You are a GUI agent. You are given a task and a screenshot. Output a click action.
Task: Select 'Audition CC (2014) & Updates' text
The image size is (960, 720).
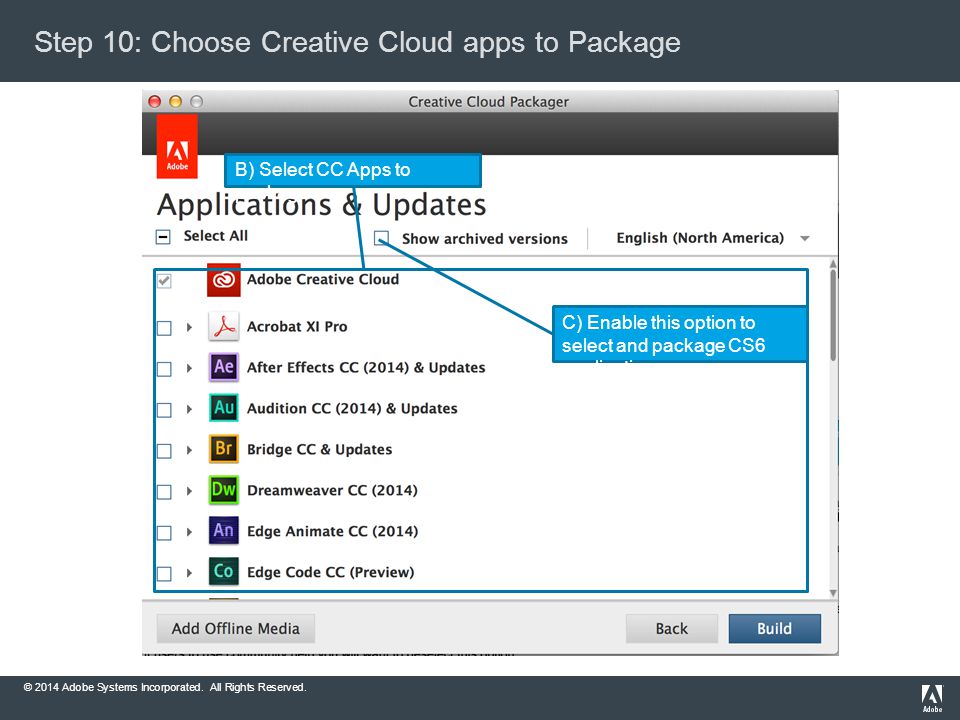352,408
